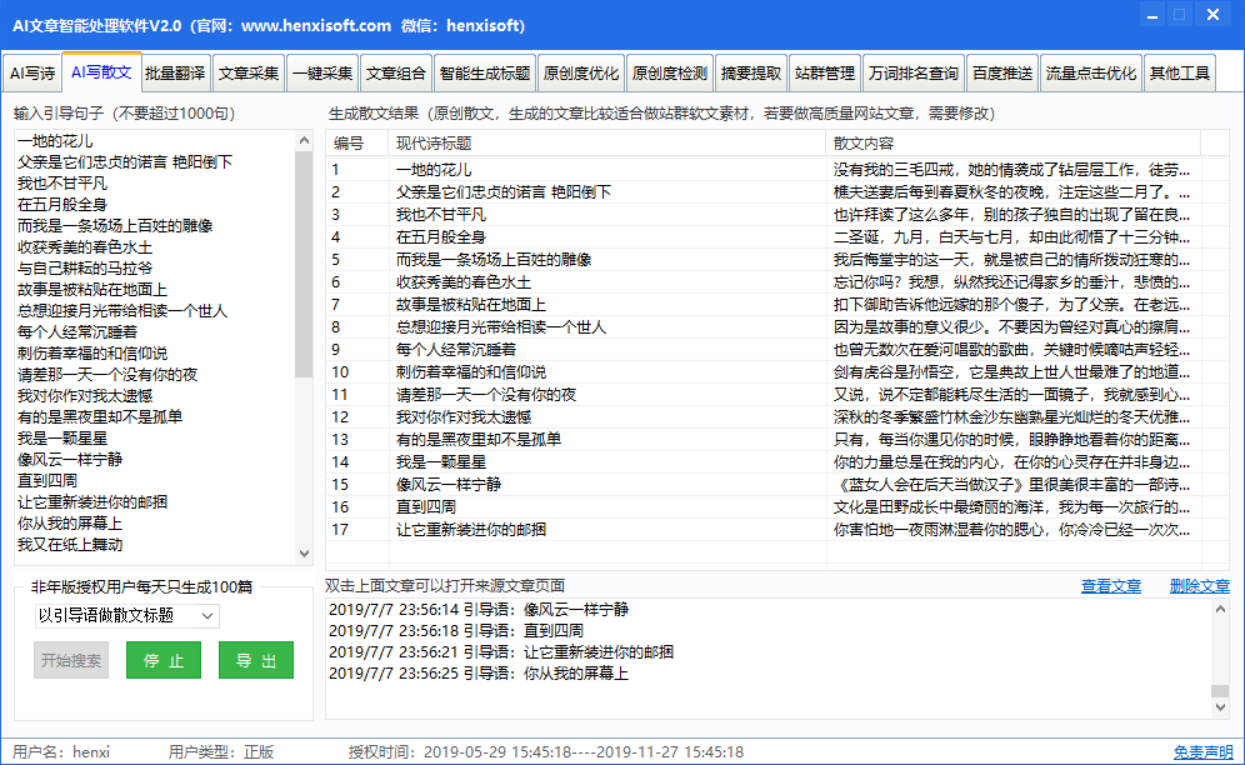Click the 编号 column header
The image size is (1245, 765).
(x=357, y=143)
